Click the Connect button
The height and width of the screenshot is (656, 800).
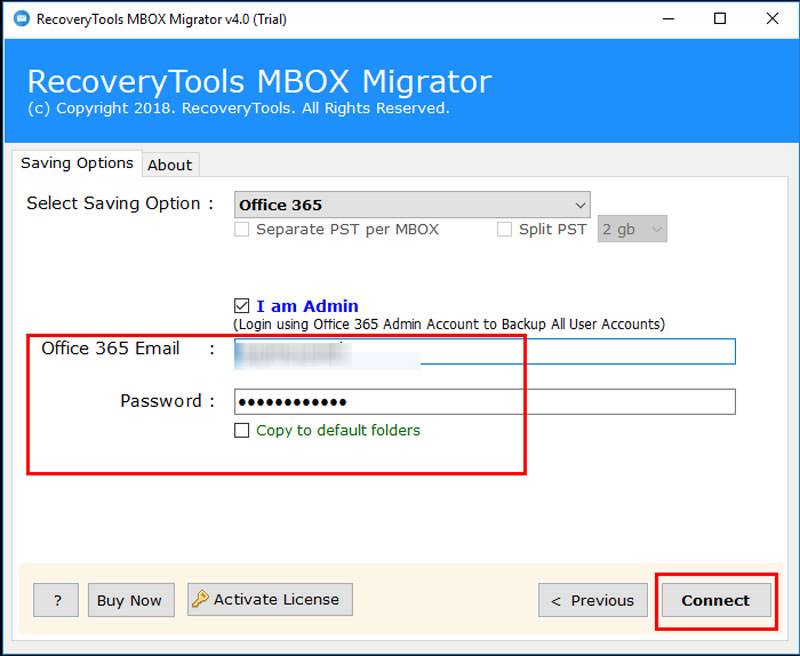pos(716,600)
